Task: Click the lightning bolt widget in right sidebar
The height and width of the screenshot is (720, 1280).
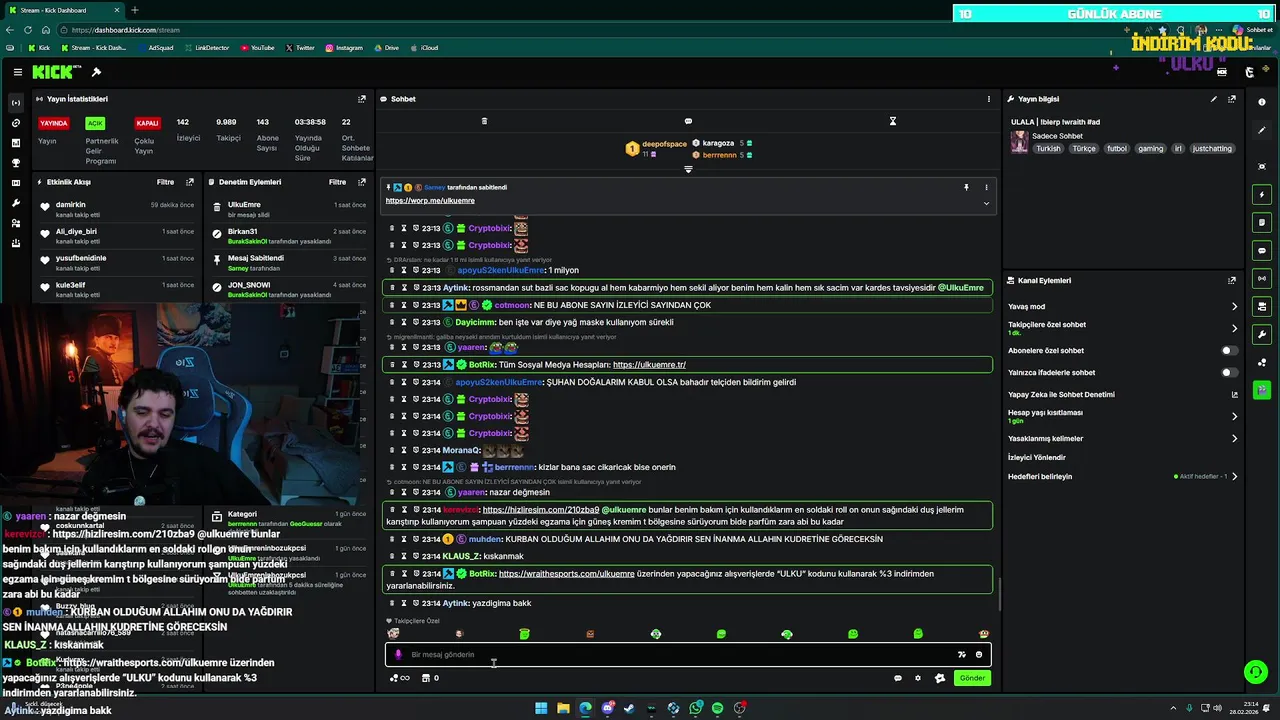Action: (1262, 194)
